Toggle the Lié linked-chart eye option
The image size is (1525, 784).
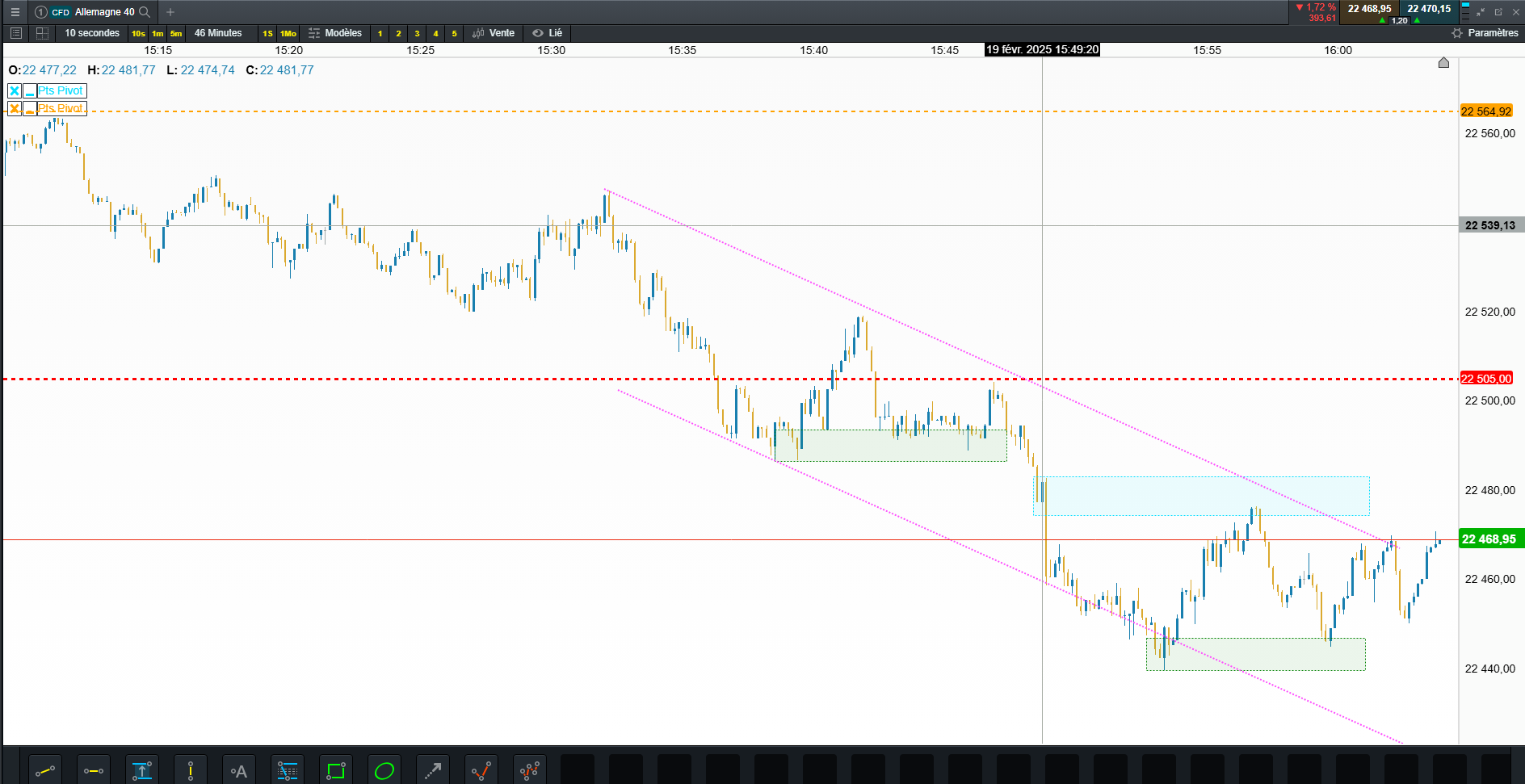point(547,33)
